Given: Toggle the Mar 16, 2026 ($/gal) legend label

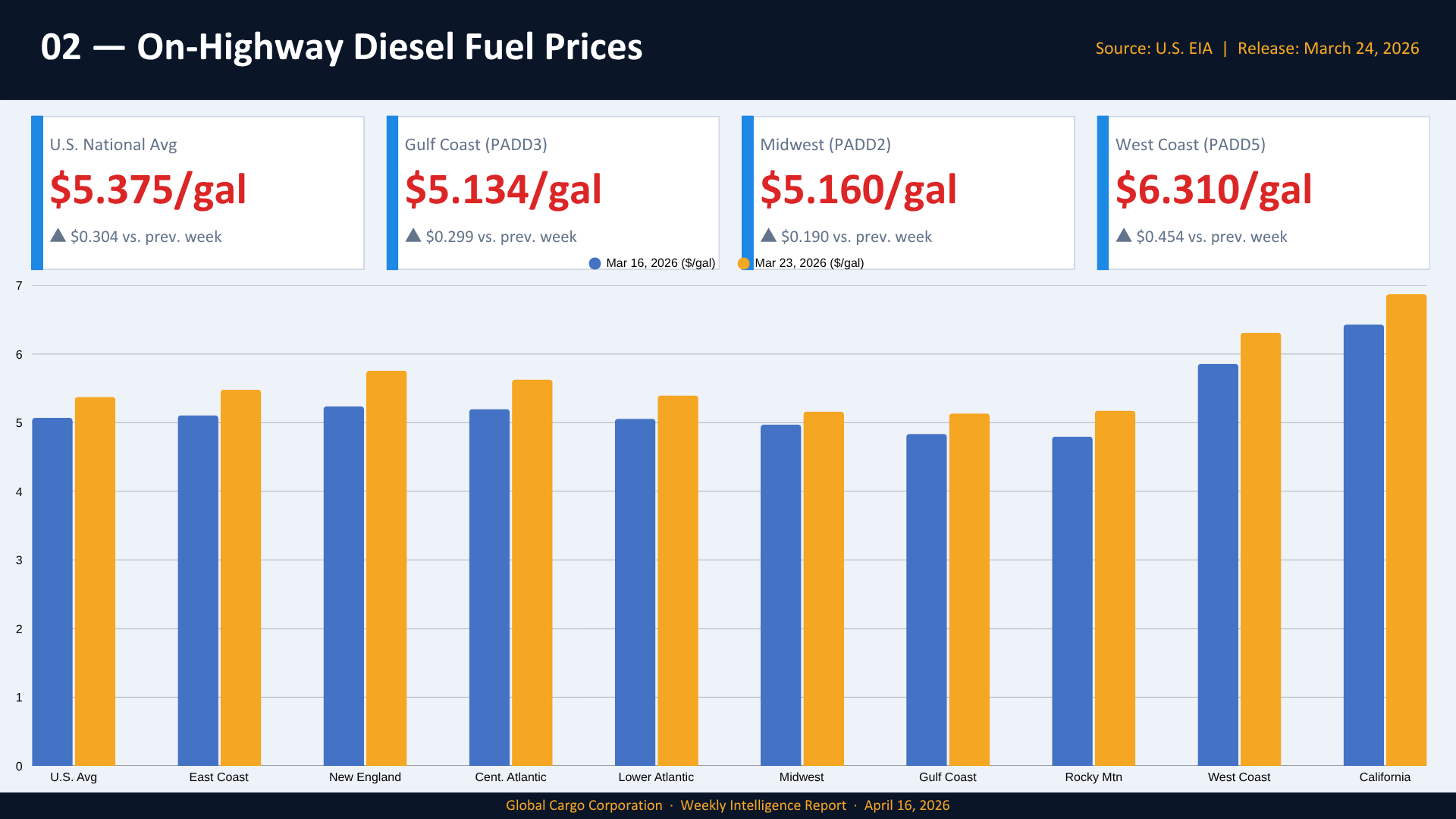Looking at the screenshot, I should click(x=661, y=263).
